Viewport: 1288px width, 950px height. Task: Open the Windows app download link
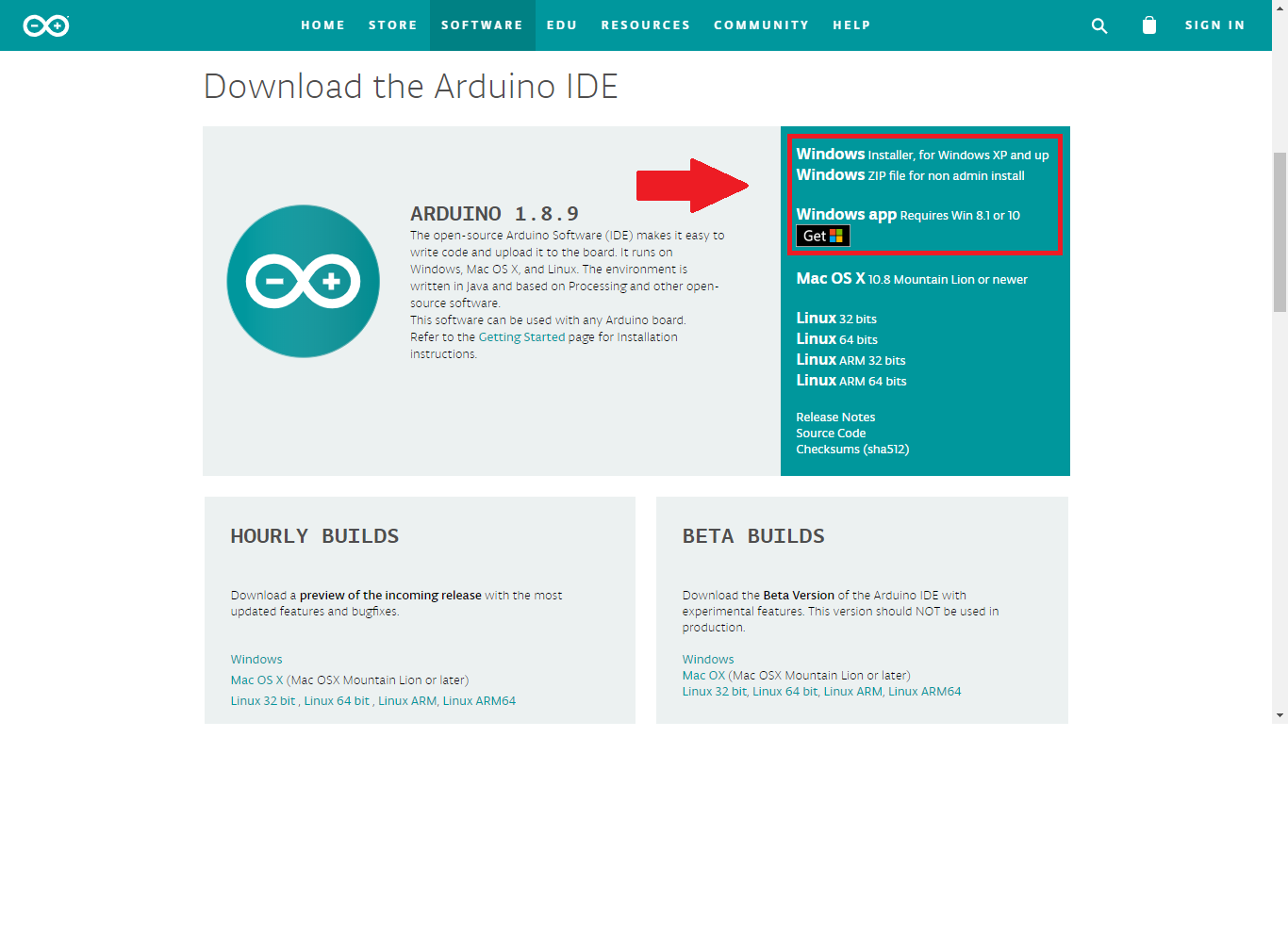(x=908, y=215)
